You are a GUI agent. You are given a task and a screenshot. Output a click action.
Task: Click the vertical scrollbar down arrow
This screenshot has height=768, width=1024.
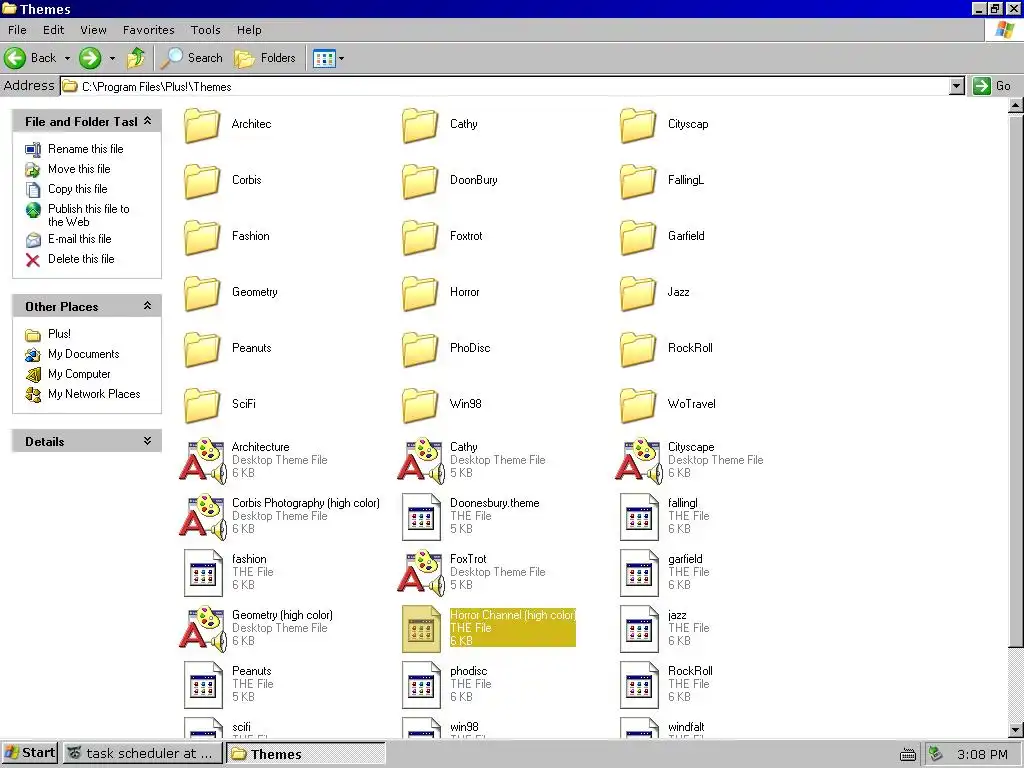[1016, 729]
